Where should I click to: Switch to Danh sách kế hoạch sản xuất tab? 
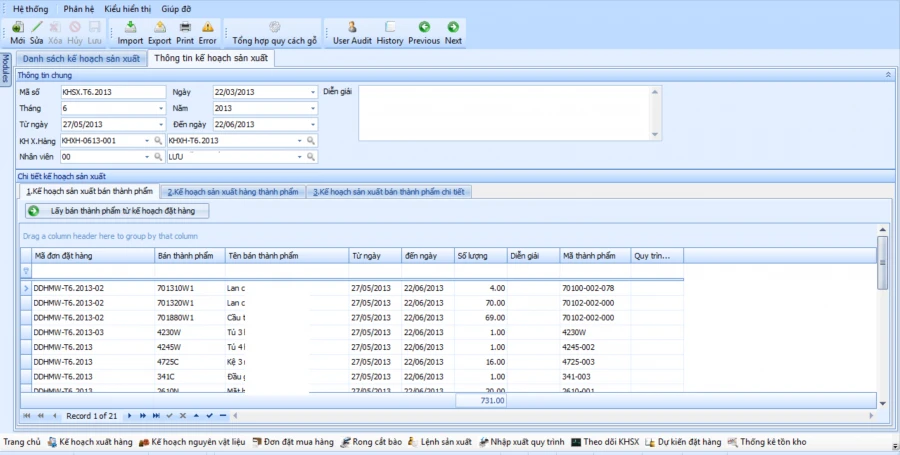[82, 59]
